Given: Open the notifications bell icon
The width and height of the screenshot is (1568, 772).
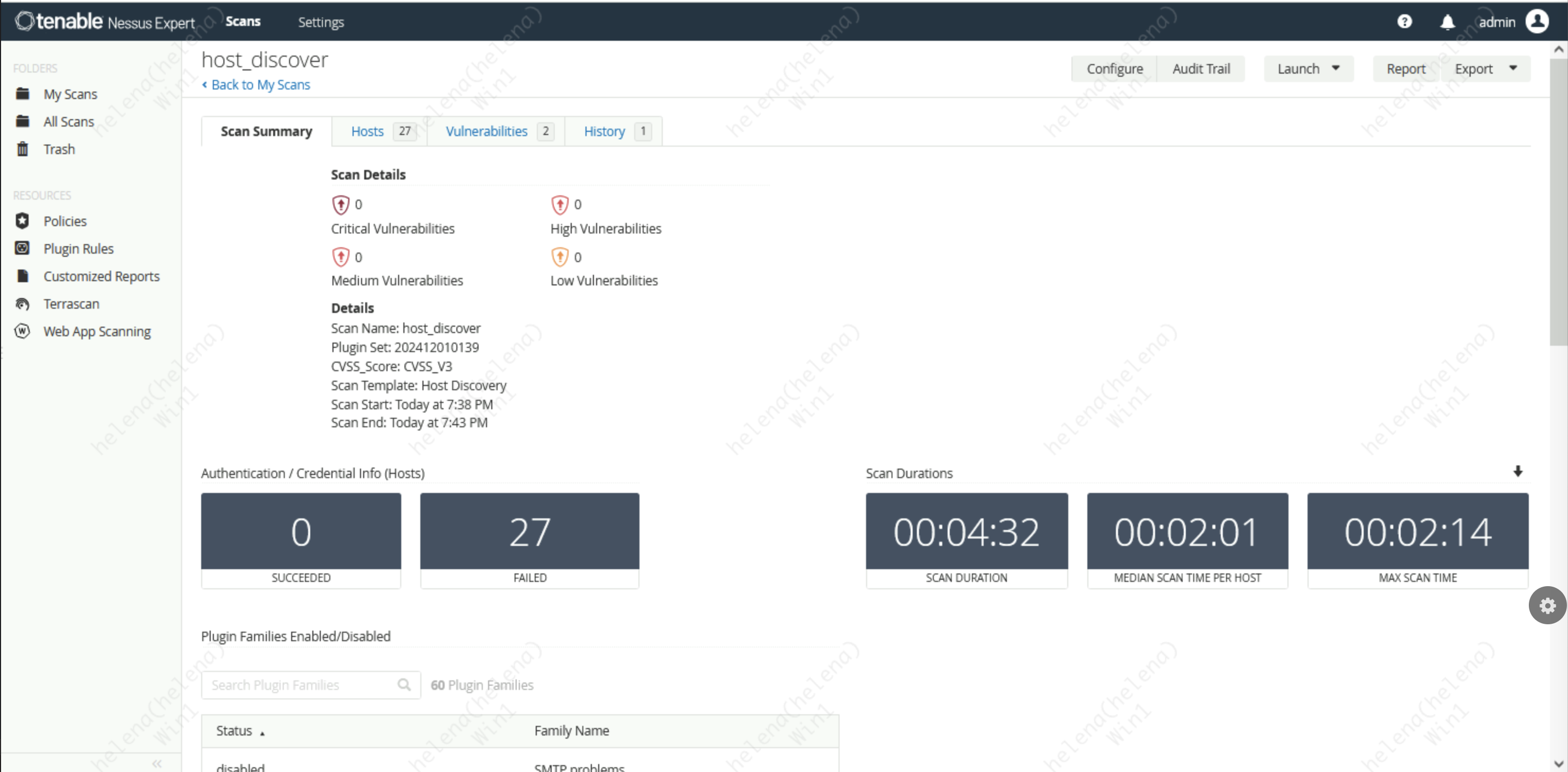Looking at the screenshot, I should click(1447, 22).
